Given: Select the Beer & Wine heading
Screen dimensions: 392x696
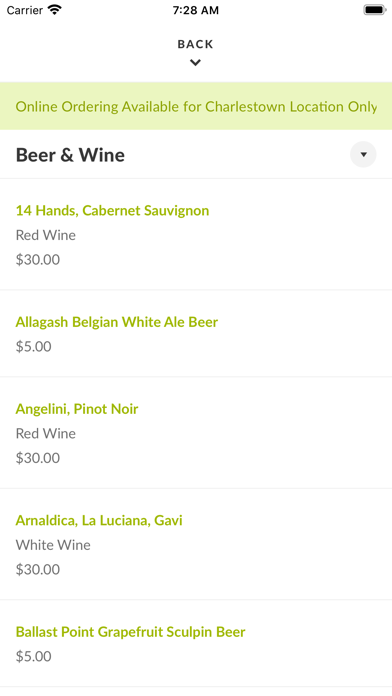Looking at the screenshot, I should [70, 155].
